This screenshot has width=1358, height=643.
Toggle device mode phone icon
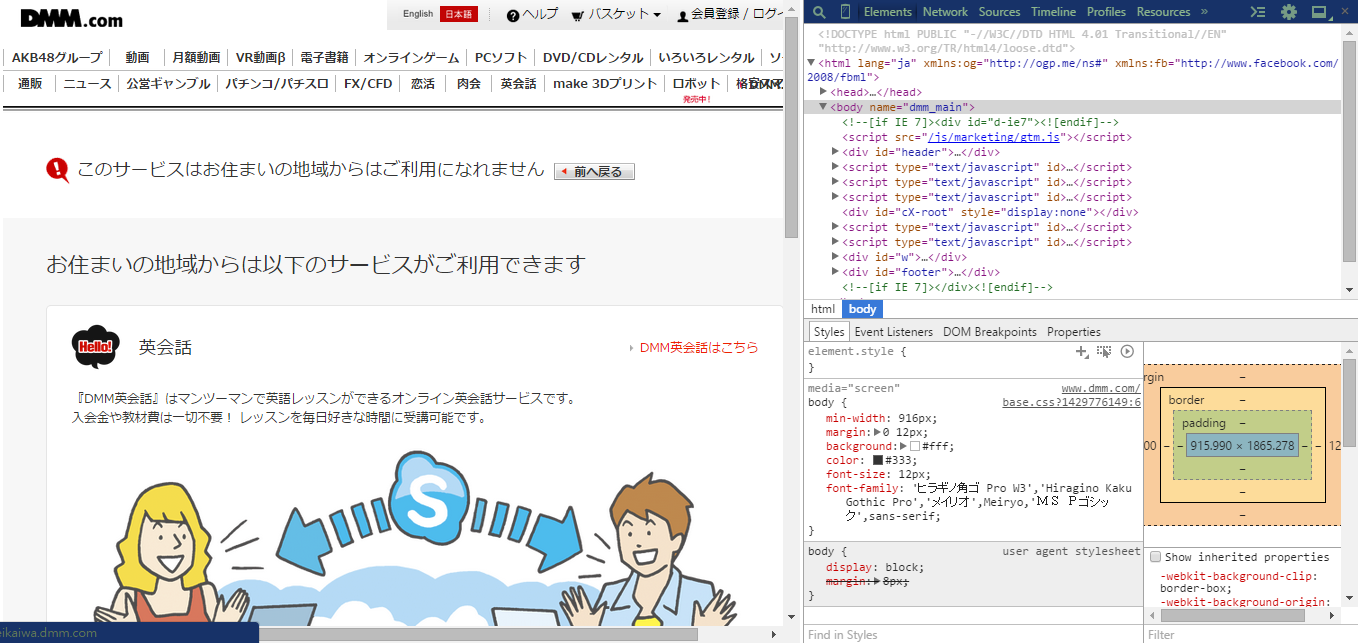[x=845, y=12]
